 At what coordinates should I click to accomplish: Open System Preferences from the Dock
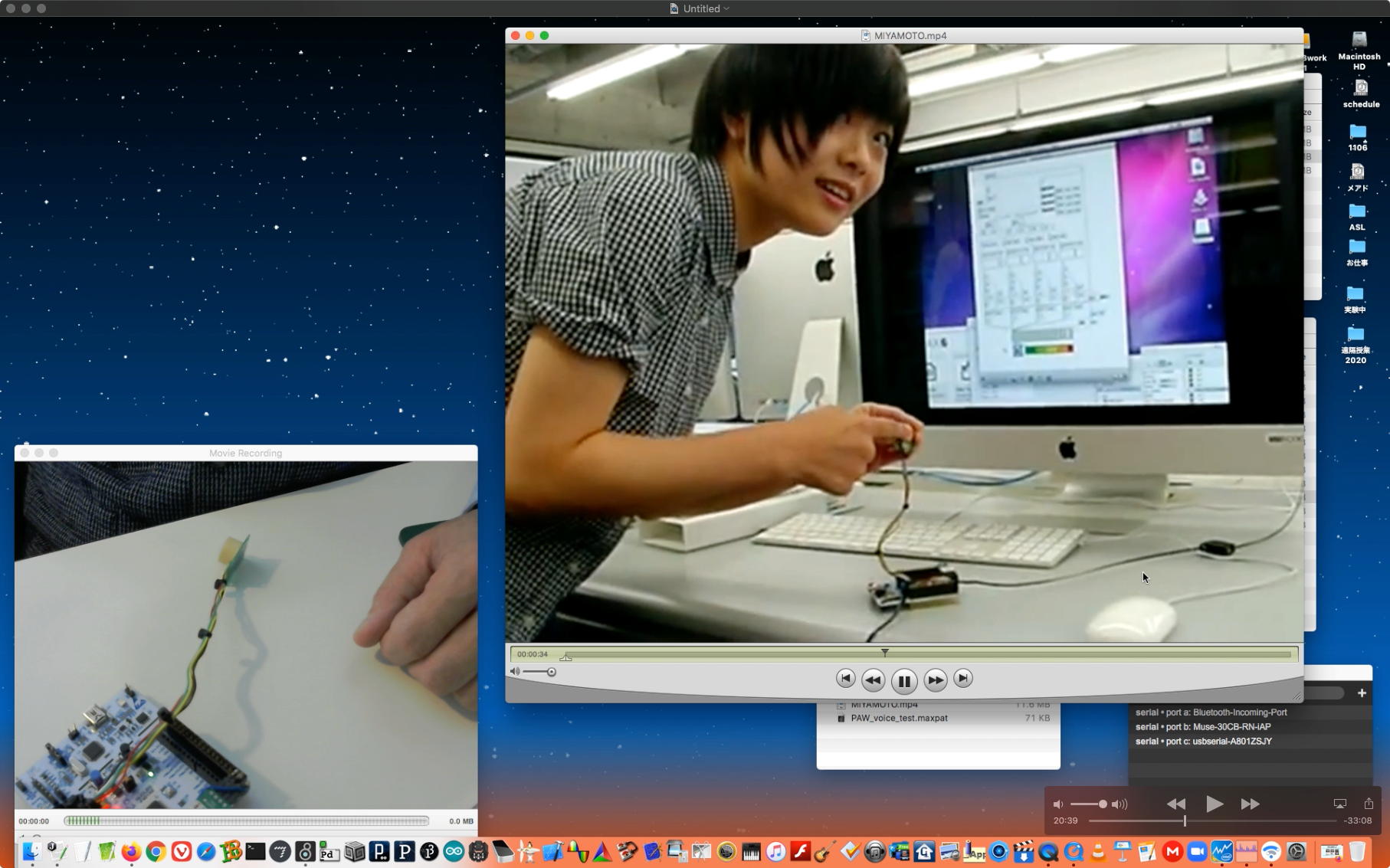[1297, 851]
